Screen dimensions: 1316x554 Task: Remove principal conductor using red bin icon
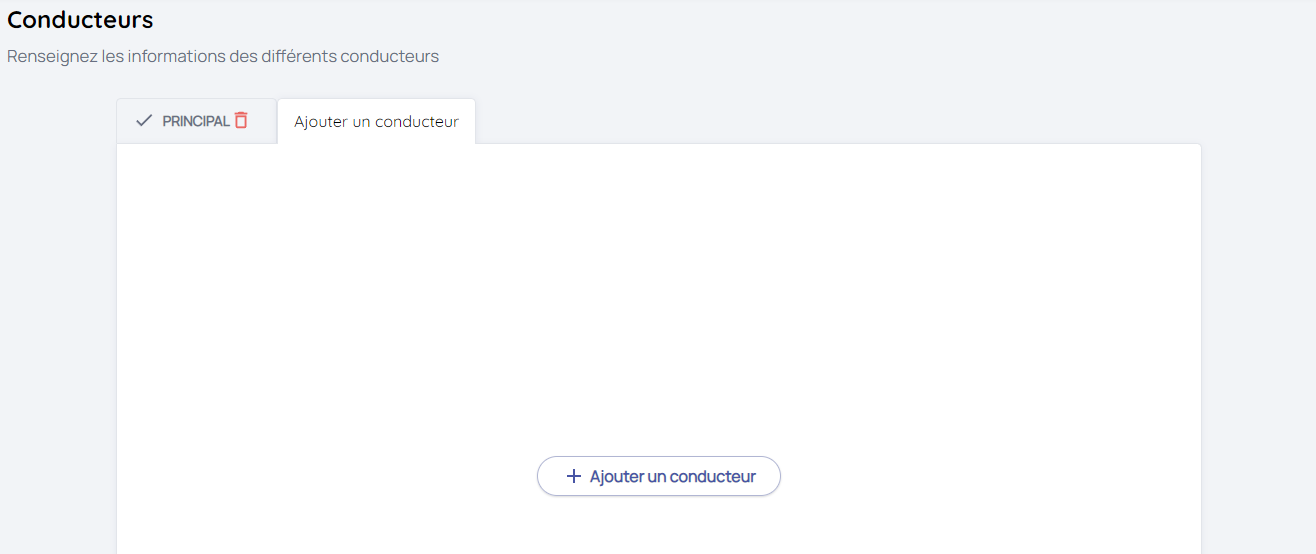pyautogui.click(x=241, y=120)
